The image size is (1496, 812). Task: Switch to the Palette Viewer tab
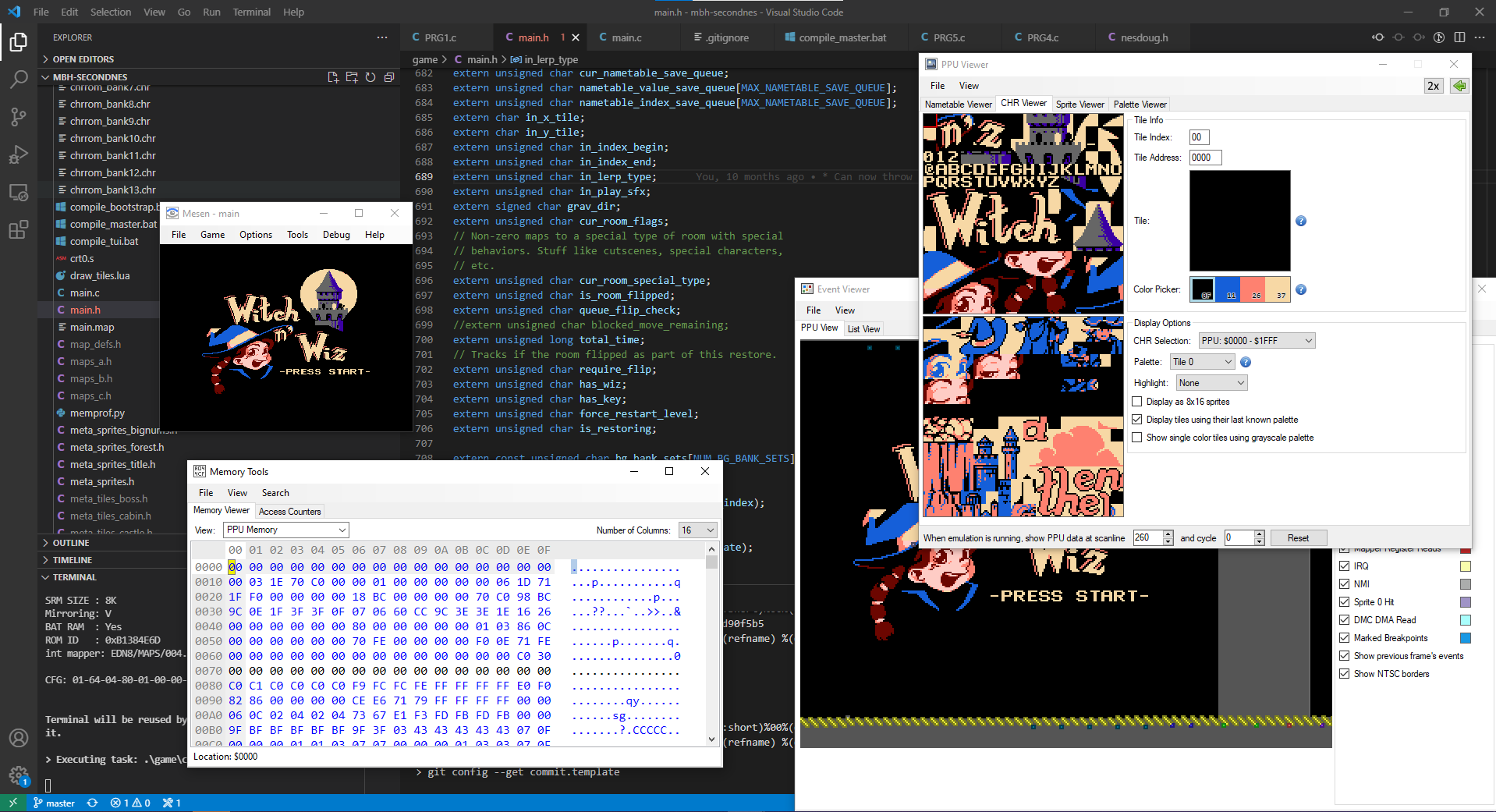click(x=1140, y=105)
